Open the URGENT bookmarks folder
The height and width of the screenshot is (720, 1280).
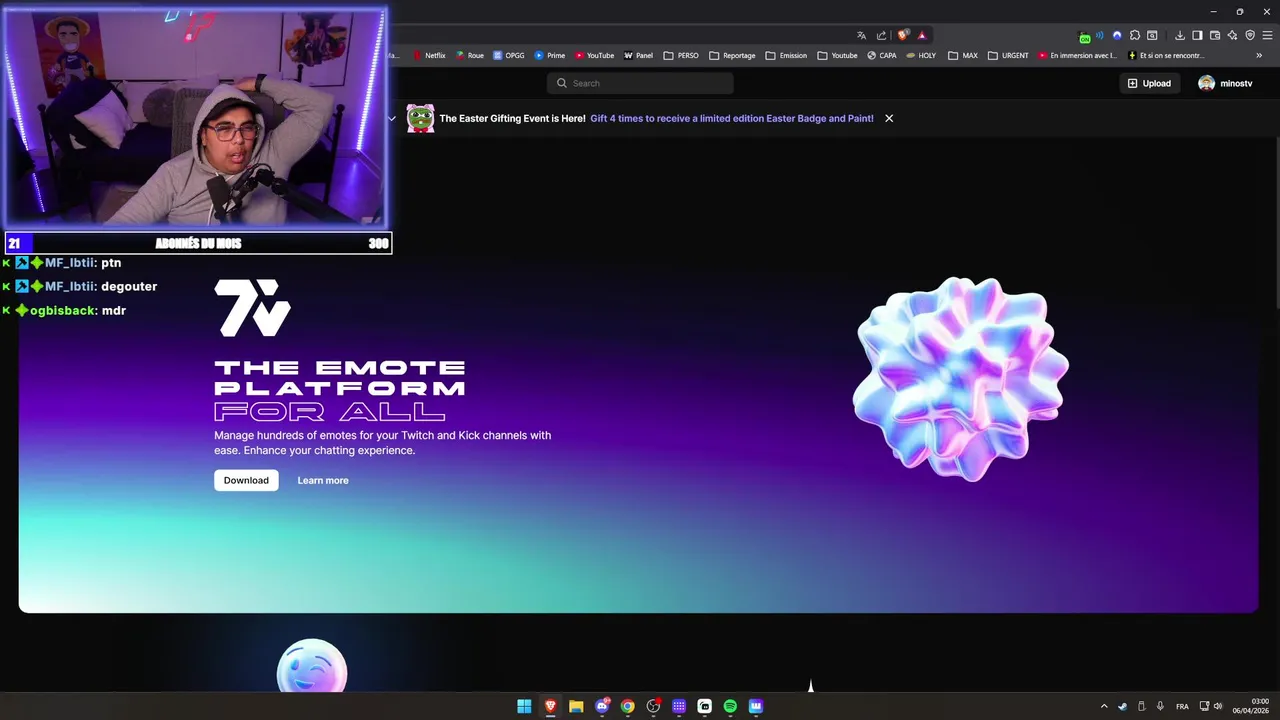click(x=1008, y=55)
